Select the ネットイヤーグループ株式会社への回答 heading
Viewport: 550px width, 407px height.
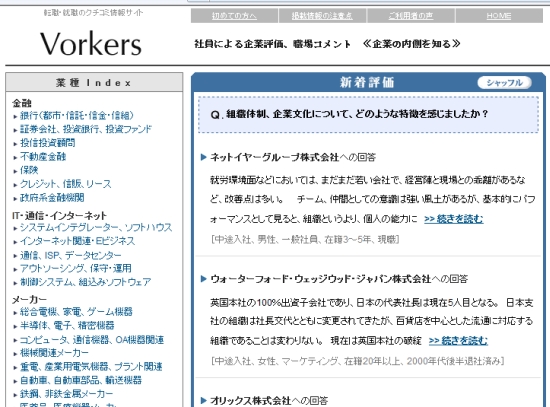[x=293, y=157]
